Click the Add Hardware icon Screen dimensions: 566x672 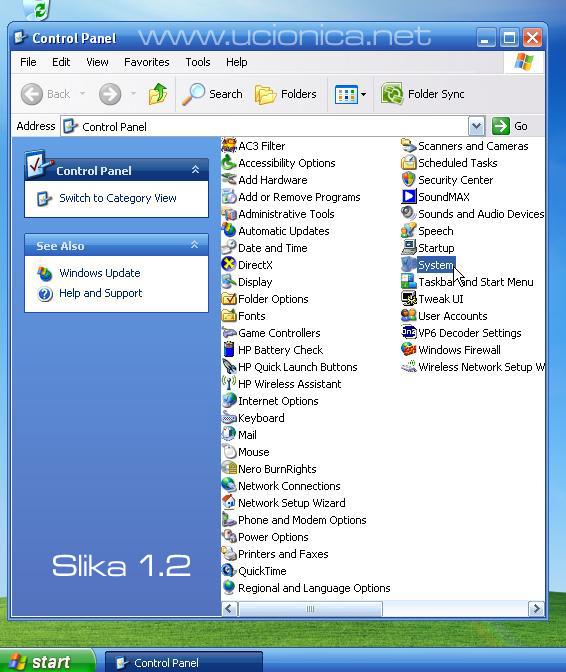click(x=229, y=180)
